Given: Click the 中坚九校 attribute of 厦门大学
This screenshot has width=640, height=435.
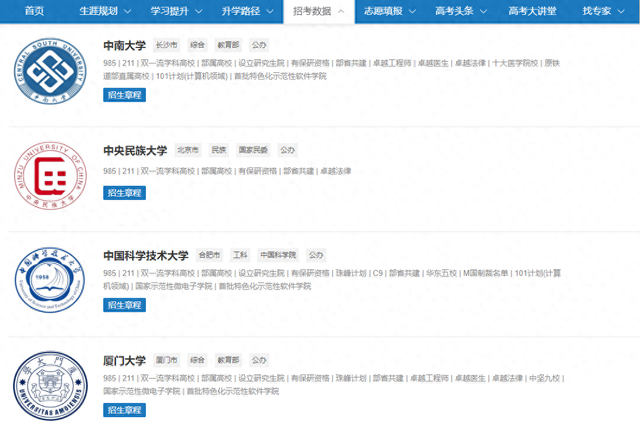Looking at the screenshot, I should tap(544, 378).
